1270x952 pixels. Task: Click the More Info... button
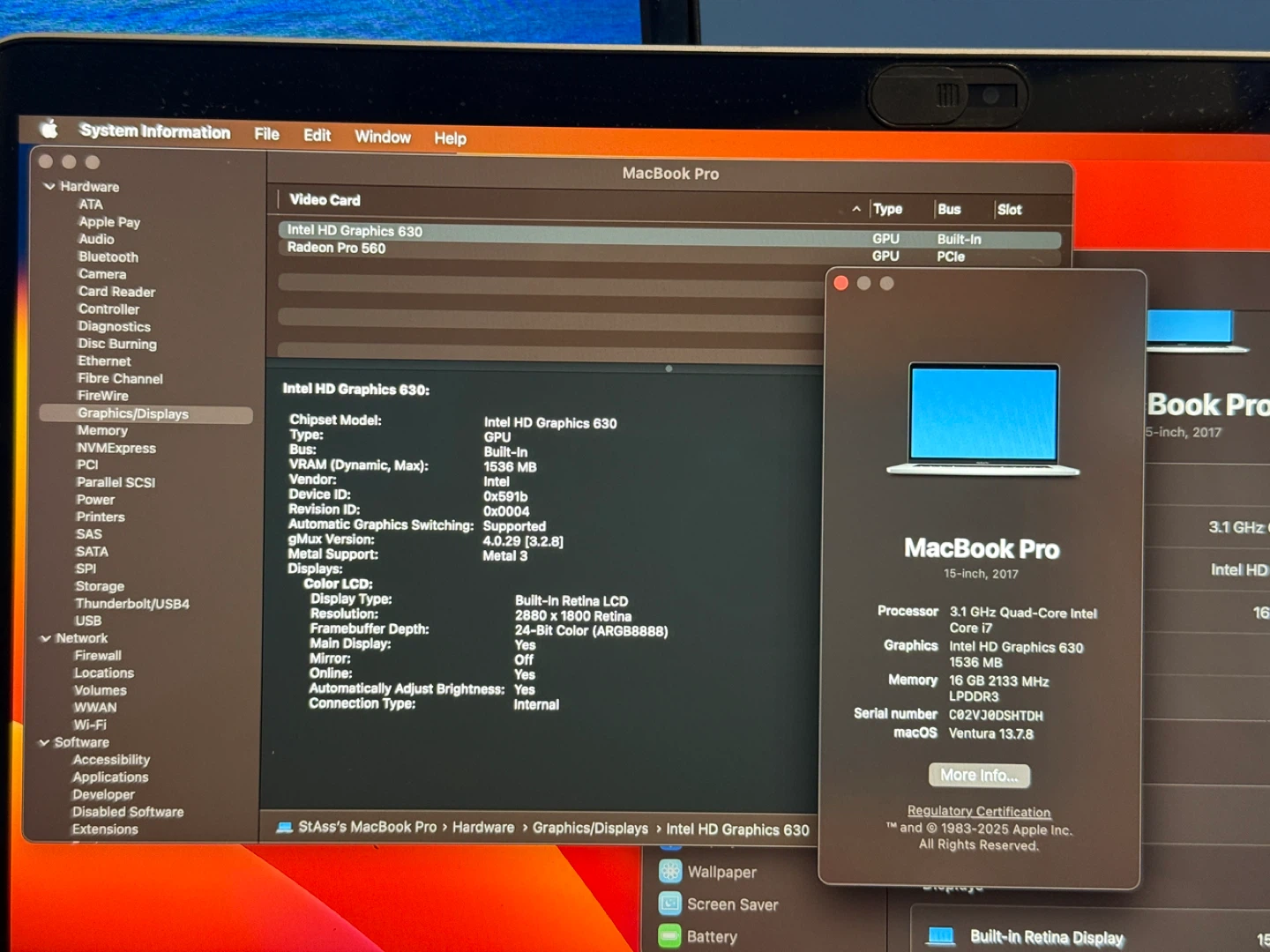click(x=979, y=775)
